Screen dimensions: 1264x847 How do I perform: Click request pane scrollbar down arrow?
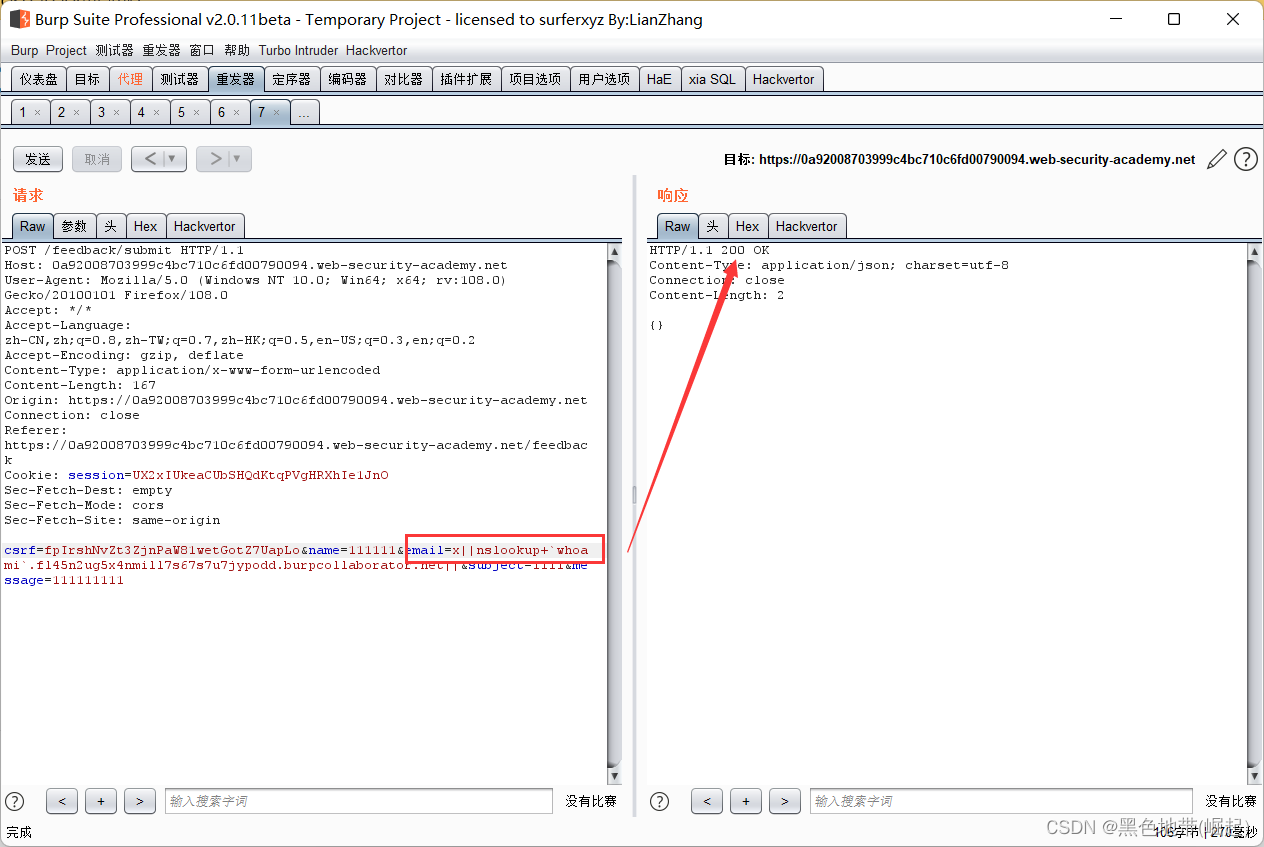point(614,776)
